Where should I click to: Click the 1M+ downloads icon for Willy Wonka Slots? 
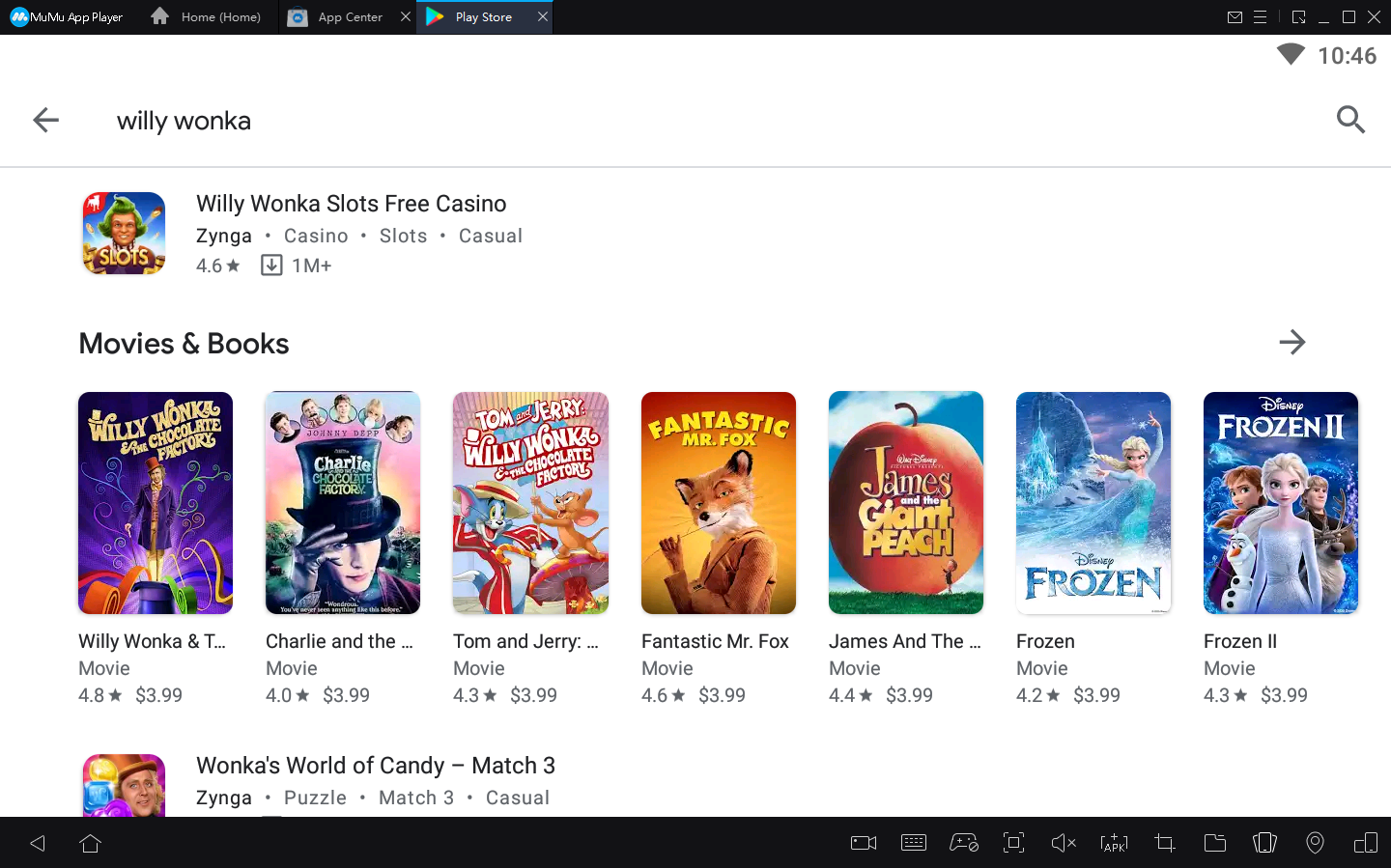(271, 266)
